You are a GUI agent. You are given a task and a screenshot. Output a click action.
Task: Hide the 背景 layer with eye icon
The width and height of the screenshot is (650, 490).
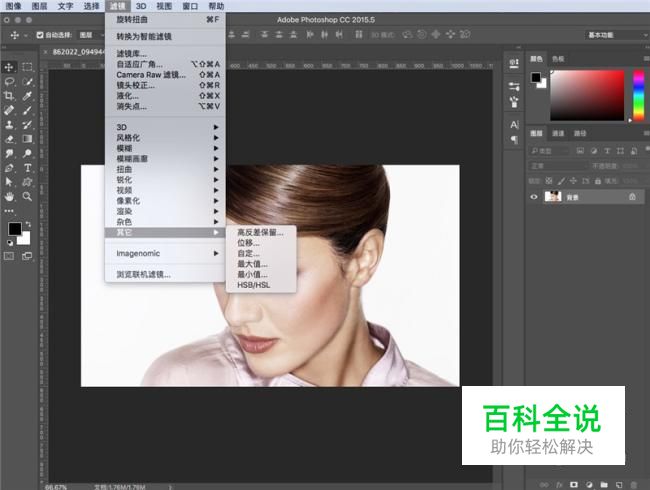click(534, 198)
